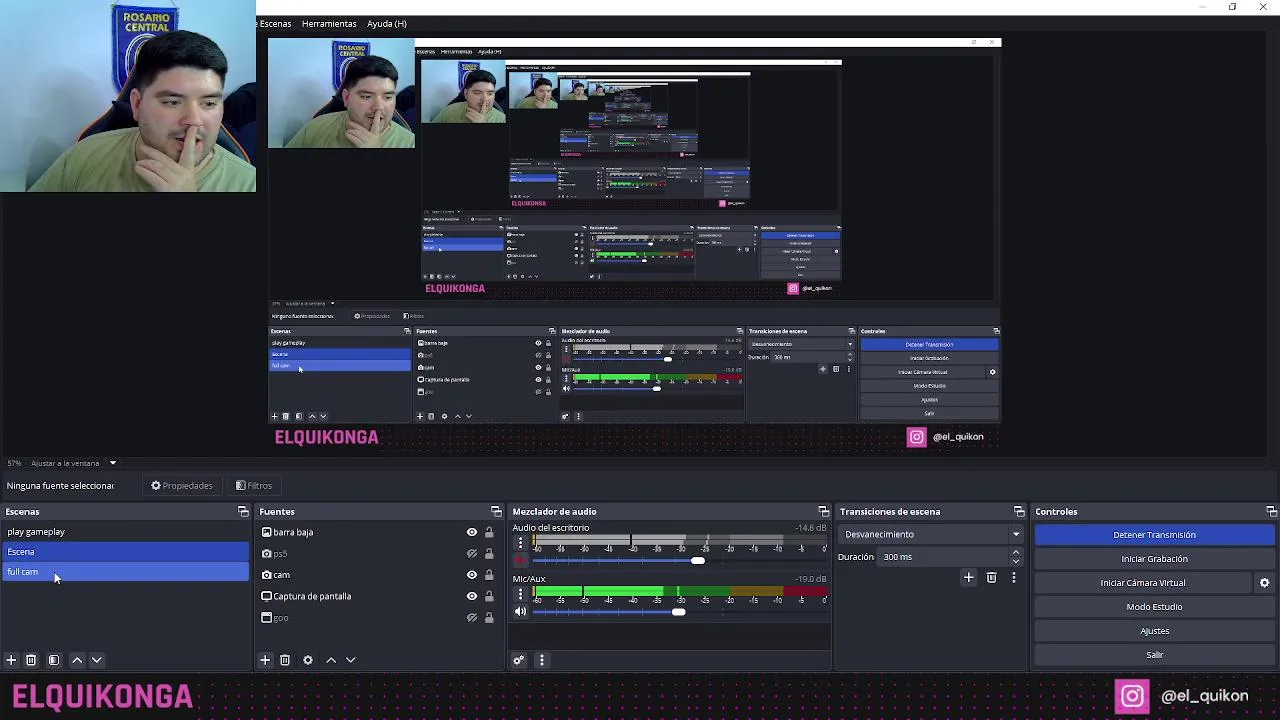Open source properties gear in Fuentes toolbar
The height and width of the screenshot is (720, 1280).
point(308,660)
